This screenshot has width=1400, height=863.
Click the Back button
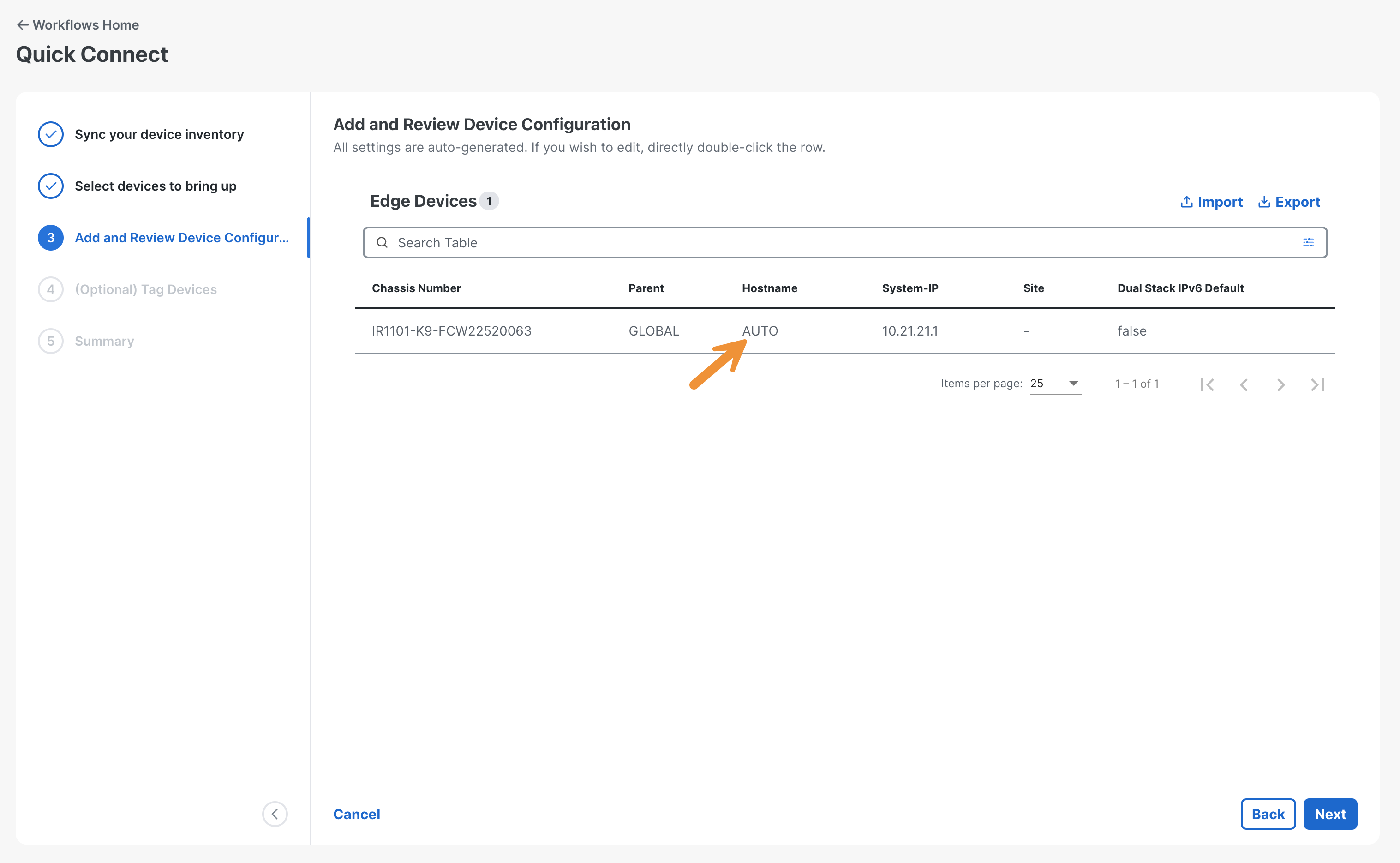(x=1268, y=814)
